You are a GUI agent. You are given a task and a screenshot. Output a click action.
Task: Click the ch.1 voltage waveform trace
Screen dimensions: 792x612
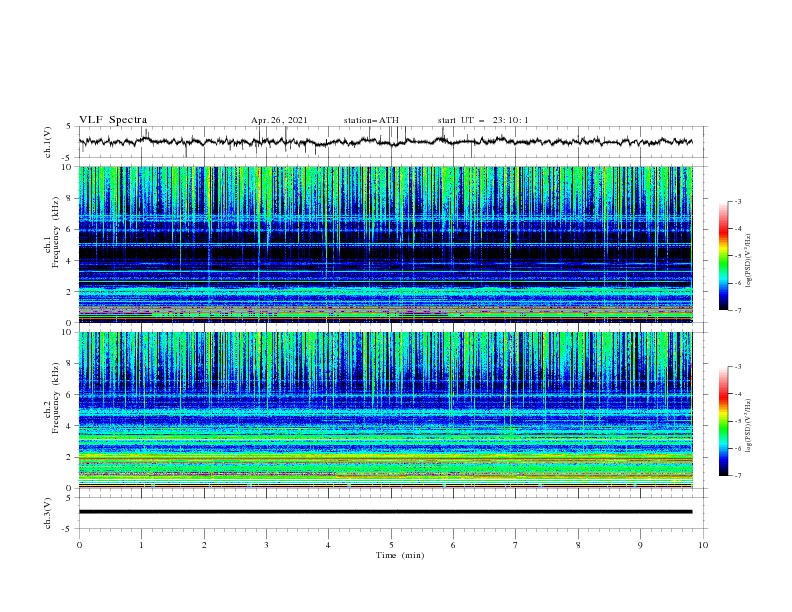coord(385,142)
